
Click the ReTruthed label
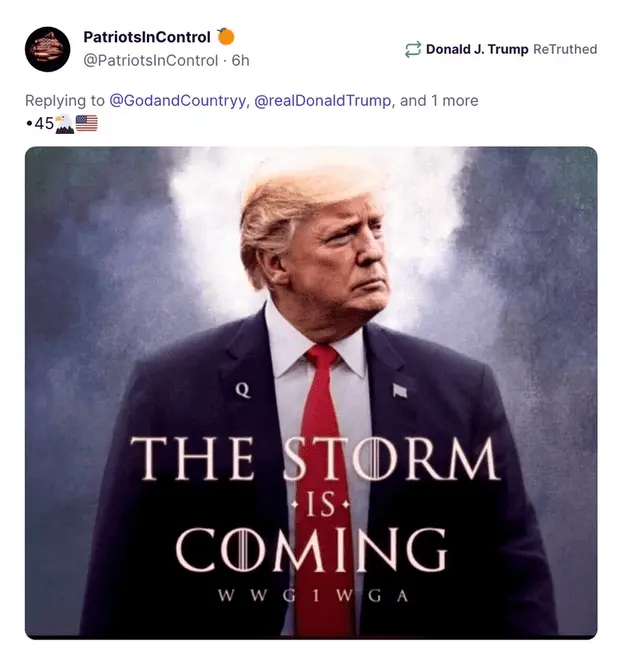tap(565, 49)
